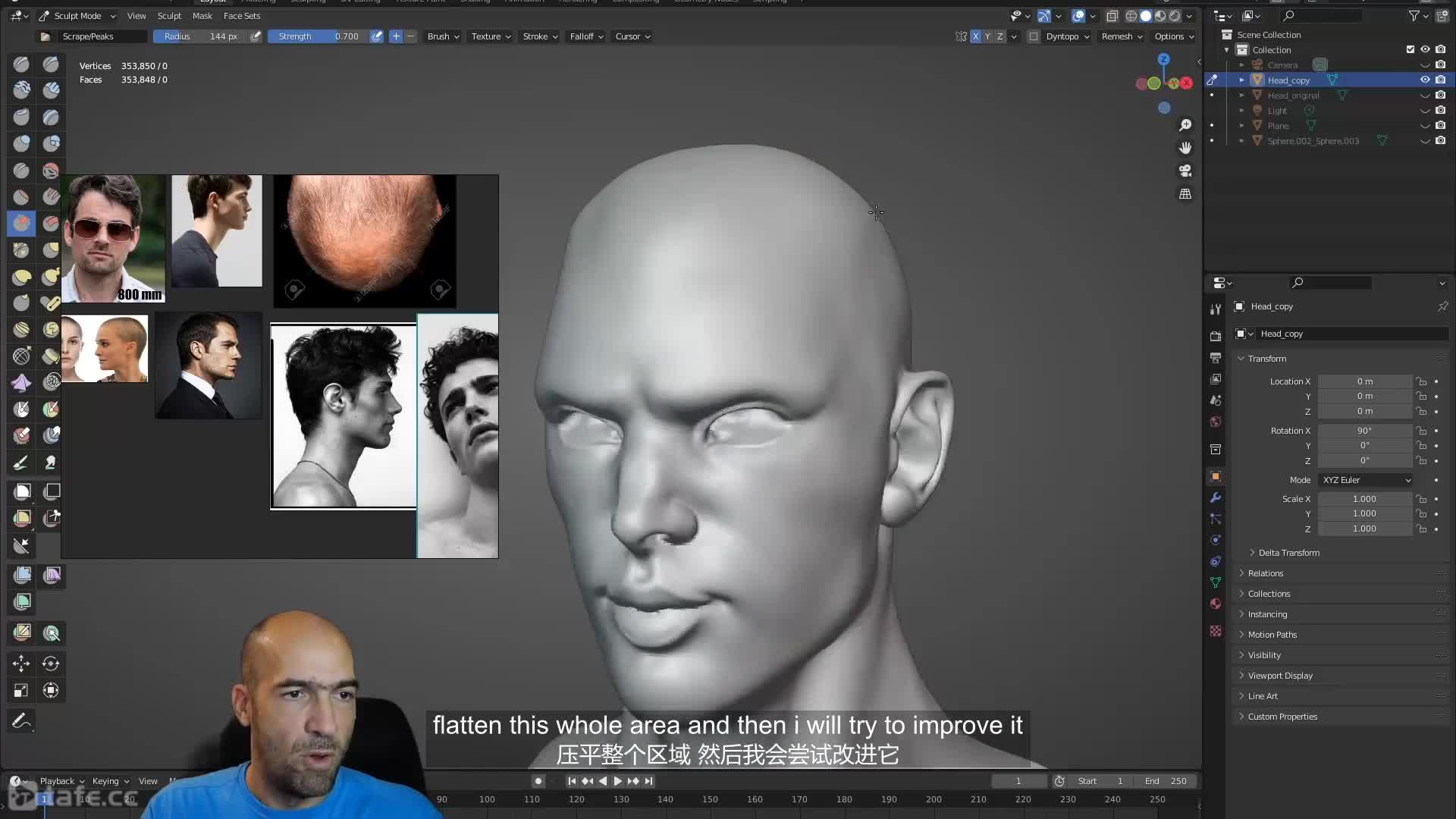Click the viewport zoom magnifier icon
Screen dimensions: 1456x819
click(x=1185, y=125)
